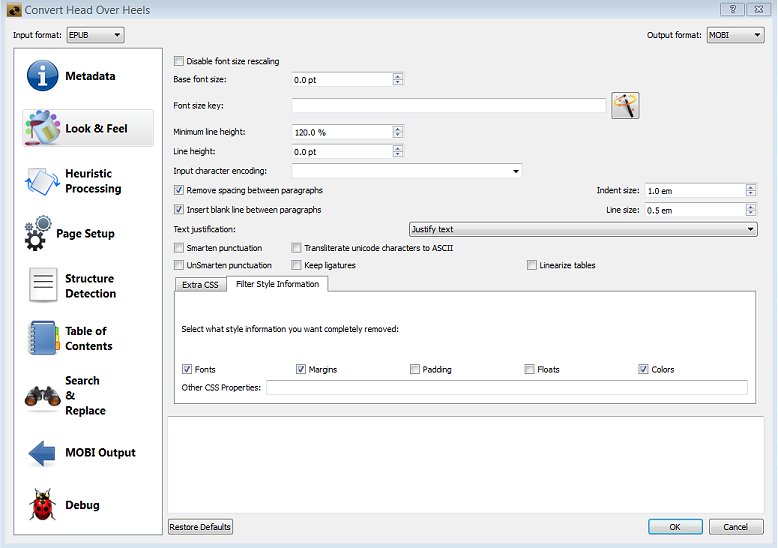Screen dimensions: 778x548
Task: Increase Minimum line height with up arrow
Action: 398,129
